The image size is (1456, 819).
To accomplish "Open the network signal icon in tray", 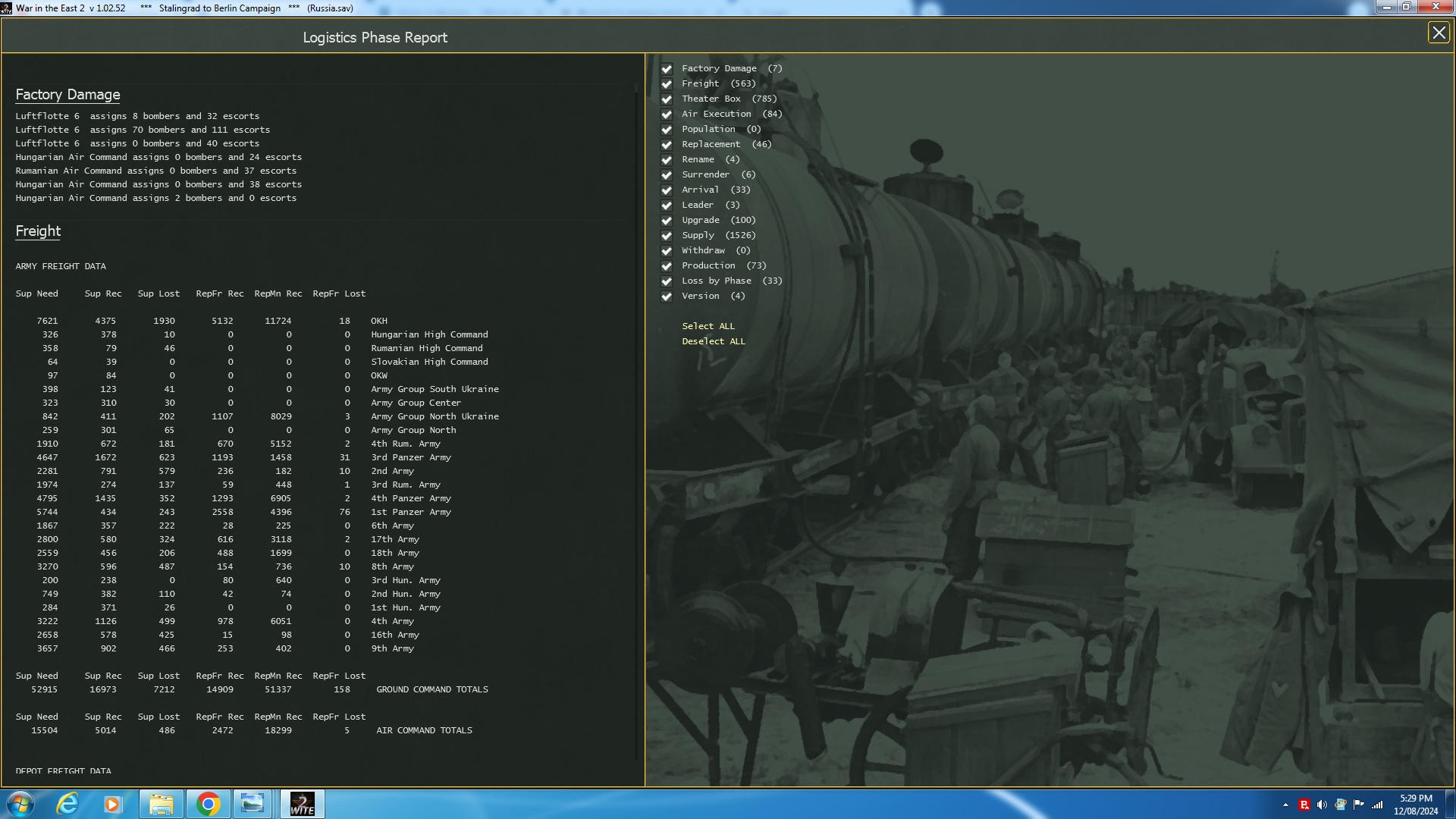I will (1376, 803).
